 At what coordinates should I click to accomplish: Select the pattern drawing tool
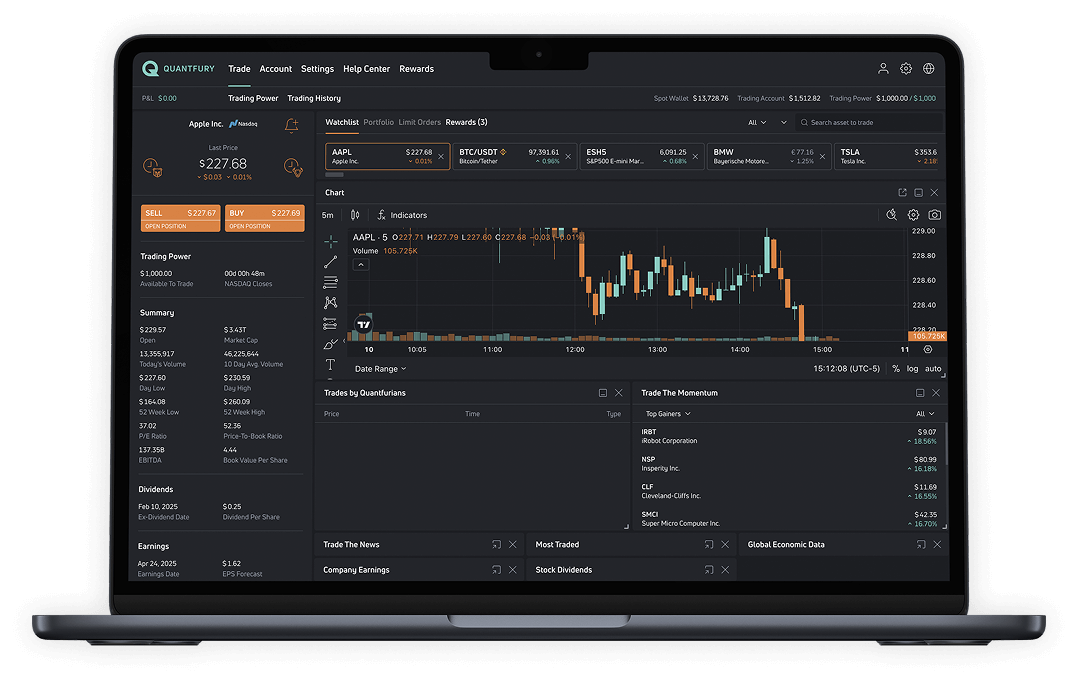click(331, 303)
